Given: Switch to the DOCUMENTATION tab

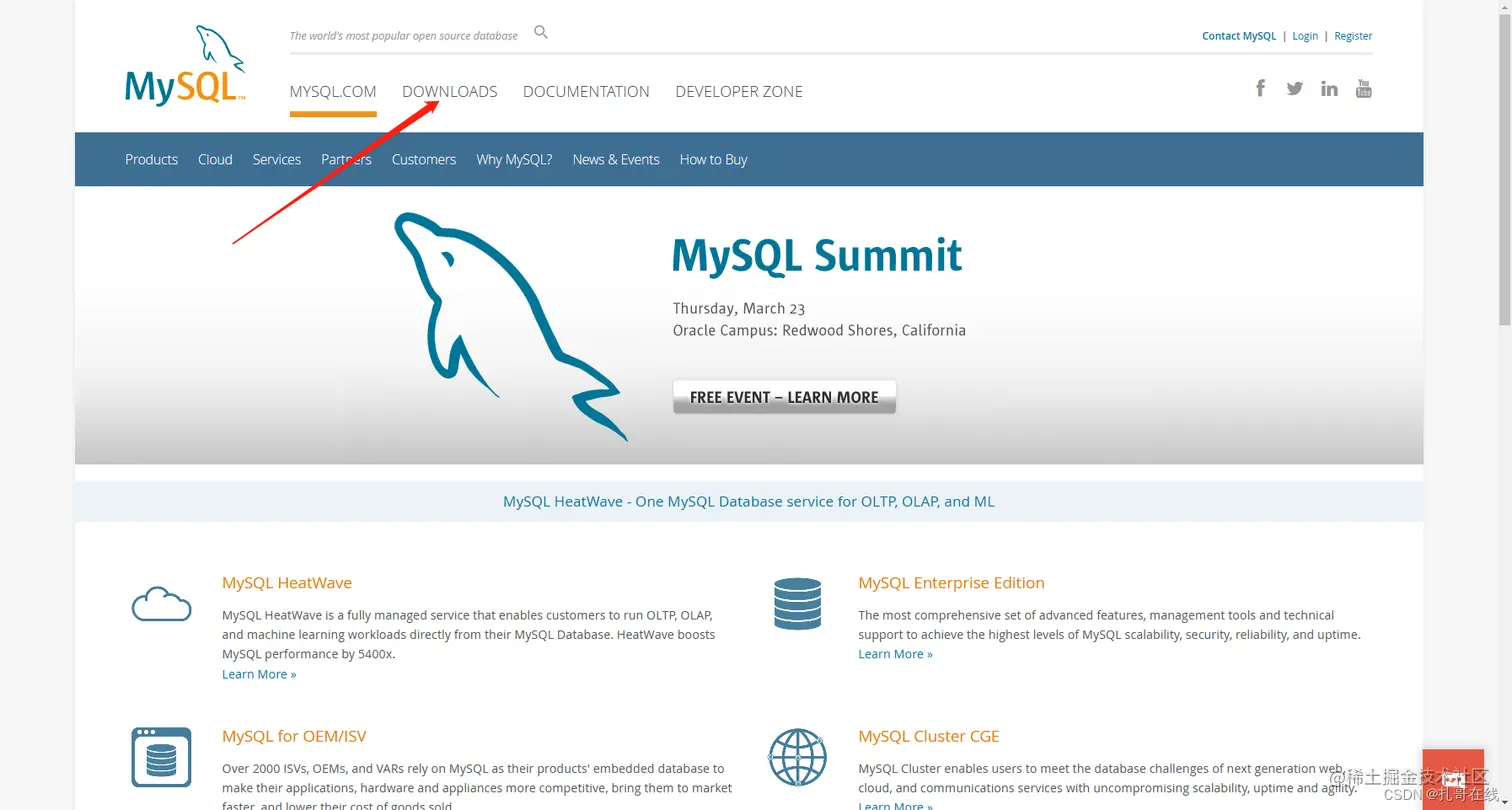Looking at the screenshot, I should pos(586,91).
